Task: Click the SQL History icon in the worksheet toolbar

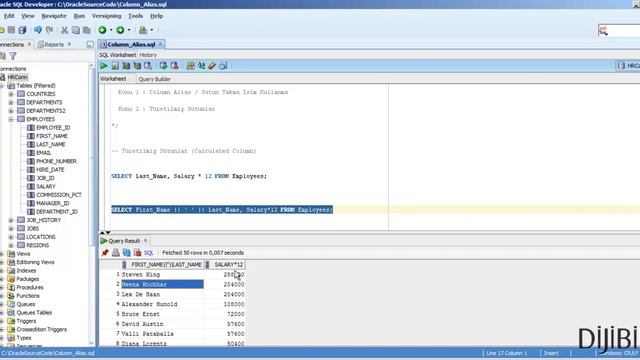Action: (x=223, y=66)
